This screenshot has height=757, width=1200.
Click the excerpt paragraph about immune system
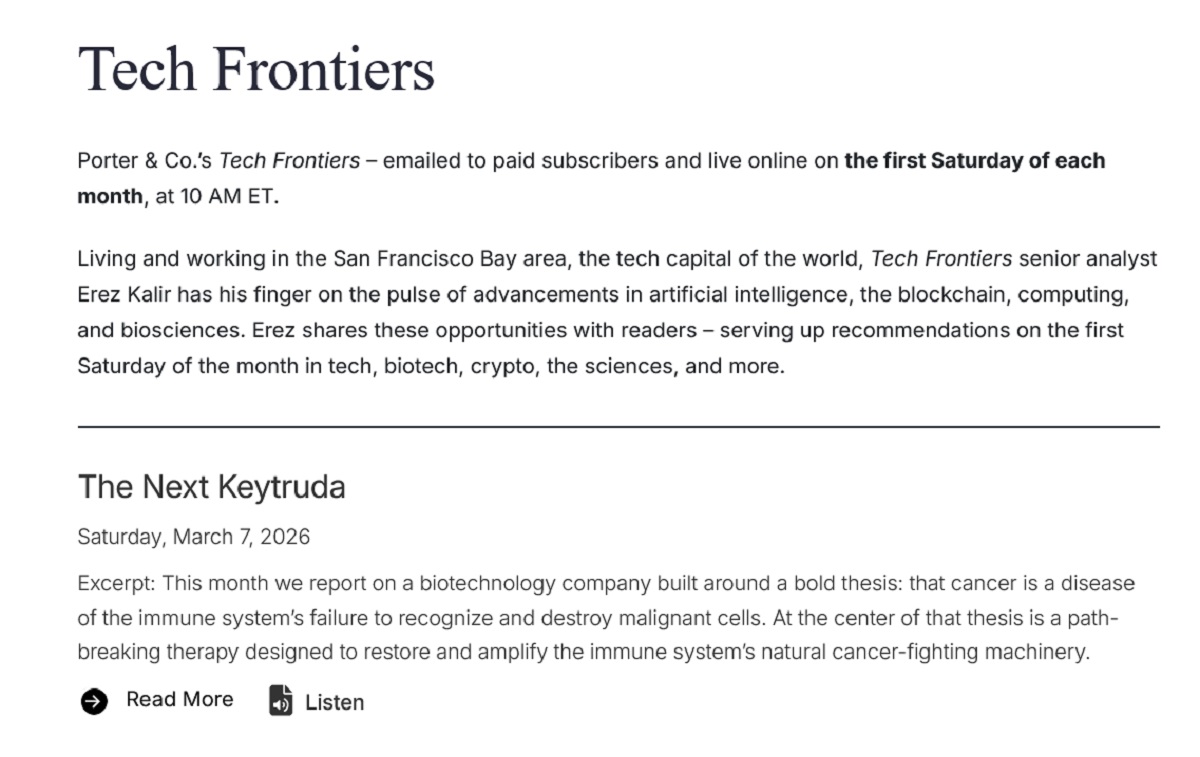tap(600, 618)
